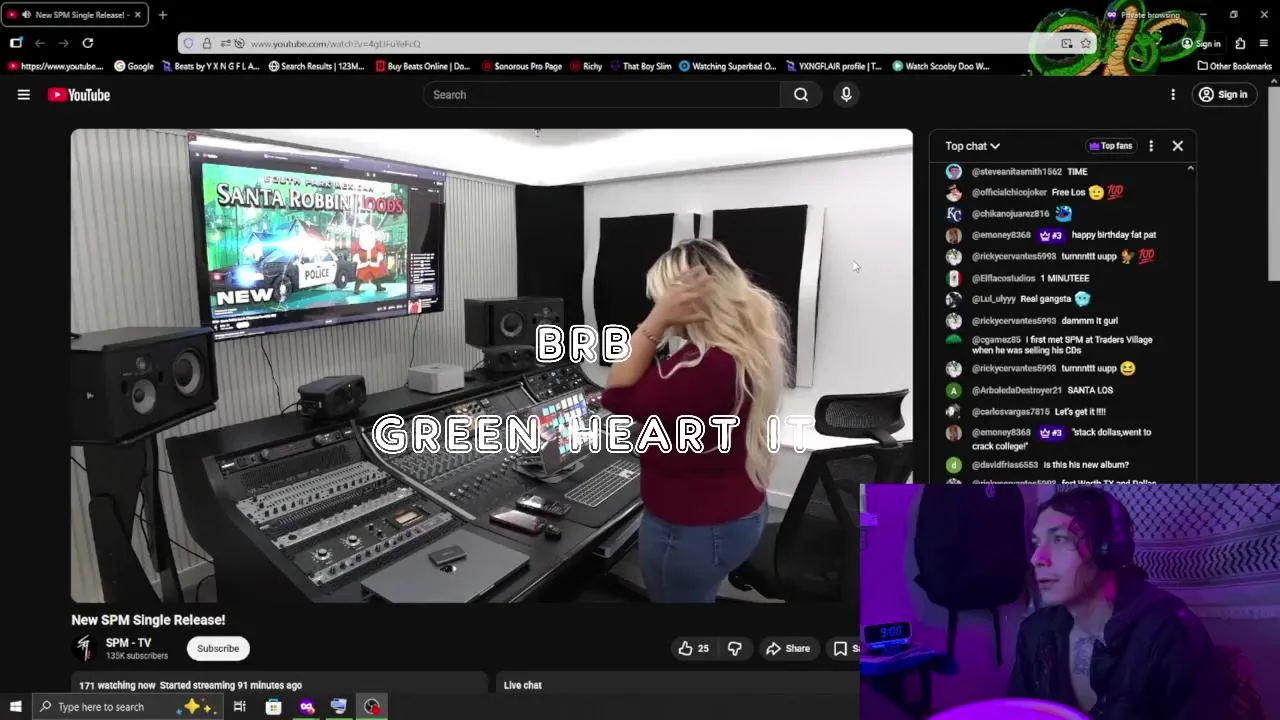Image resolution: width=1280 pixels, height=720 pixels.
Task: Open the Top chat mode dropdown
Action: click(972, 146)
